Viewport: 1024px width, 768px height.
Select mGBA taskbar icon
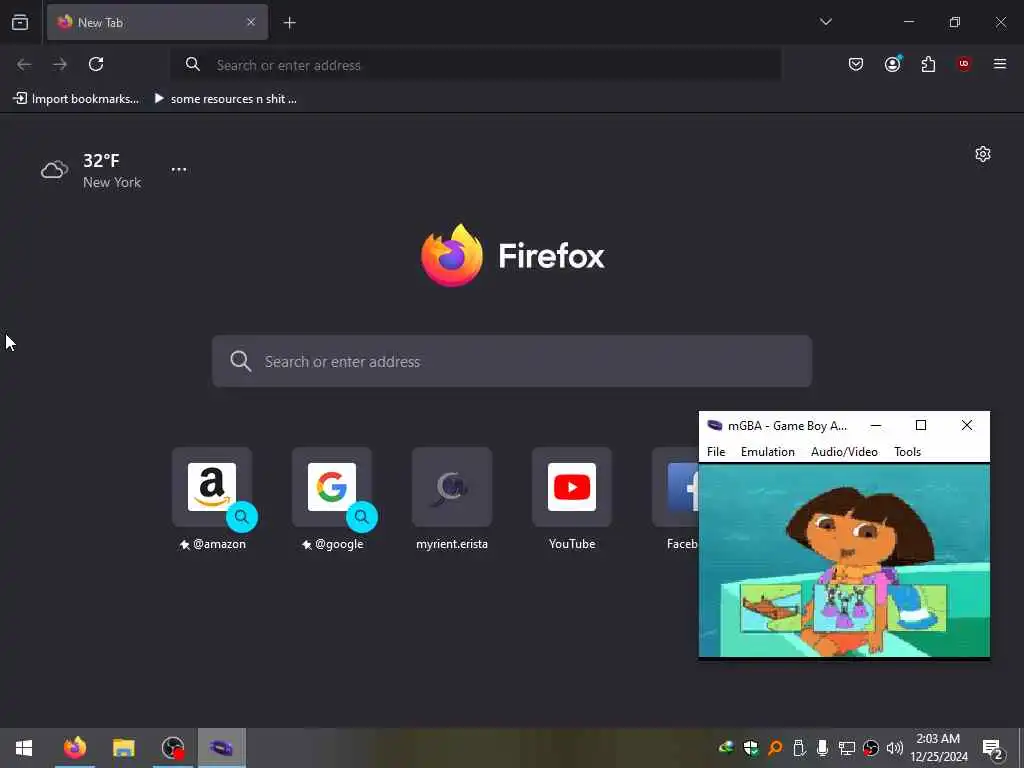[221, 748]
